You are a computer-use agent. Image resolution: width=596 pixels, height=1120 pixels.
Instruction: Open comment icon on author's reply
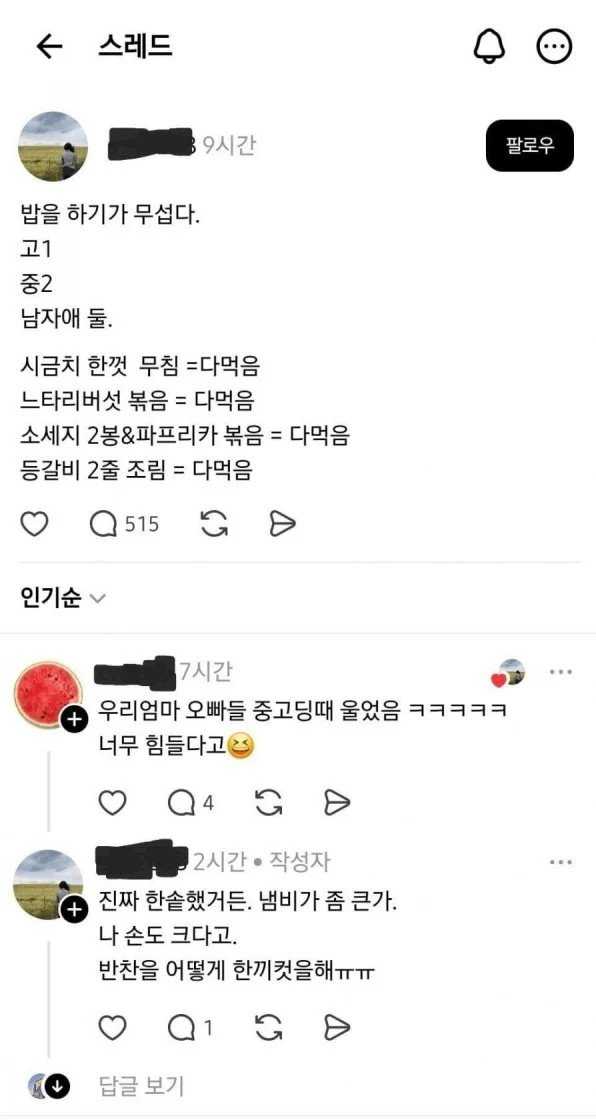[x=190, y=1028]
